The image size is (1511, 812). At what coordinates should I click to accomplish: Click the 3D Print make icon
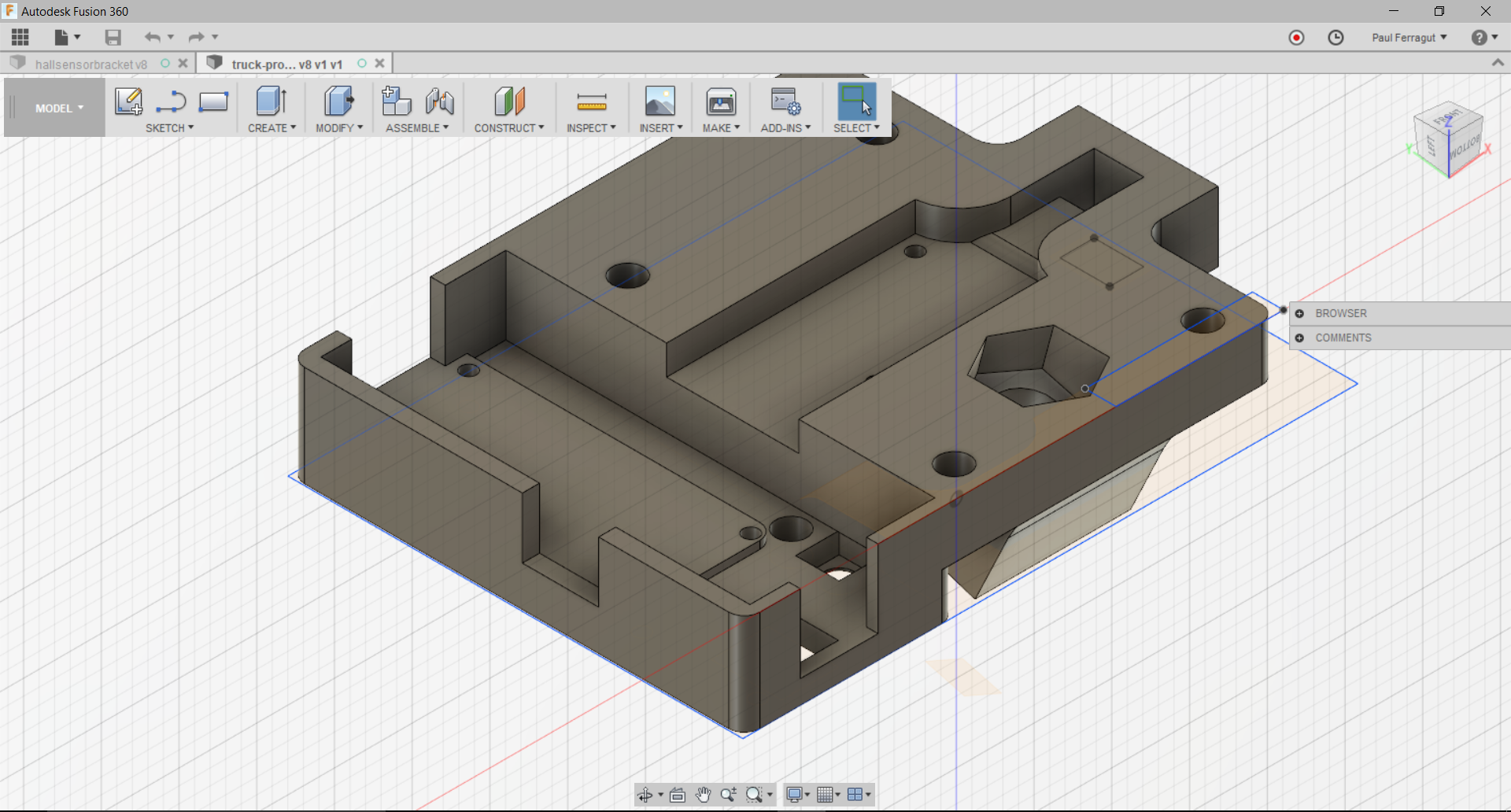pos(721,101)
